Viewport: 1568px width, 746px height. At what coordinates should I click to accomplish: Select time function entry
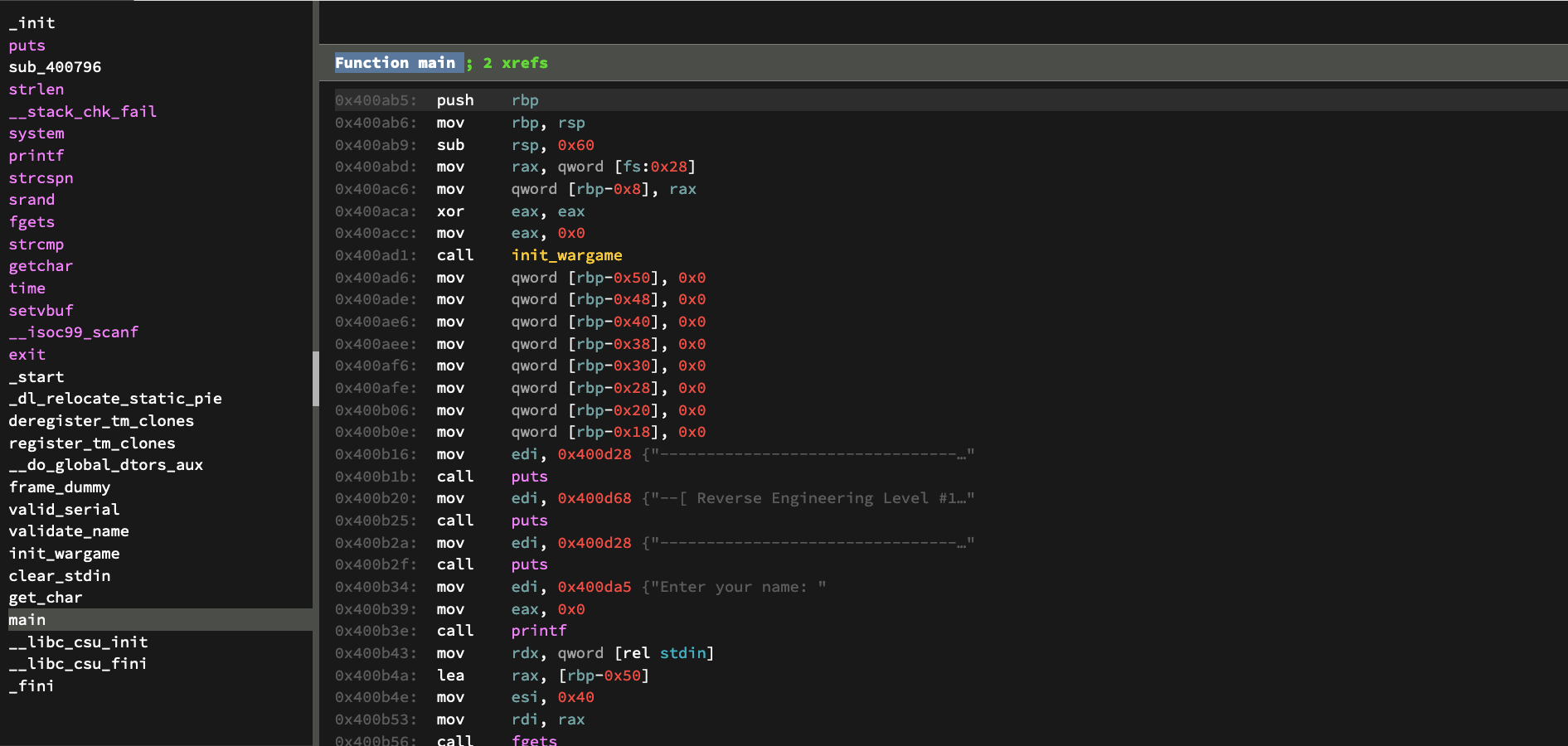27,288
